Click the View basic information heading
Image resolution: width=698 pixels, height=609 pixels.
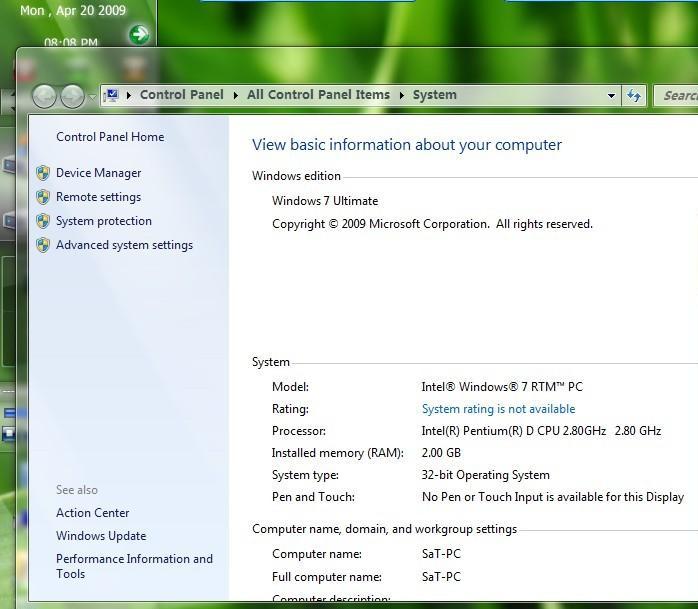click(407, 145)
